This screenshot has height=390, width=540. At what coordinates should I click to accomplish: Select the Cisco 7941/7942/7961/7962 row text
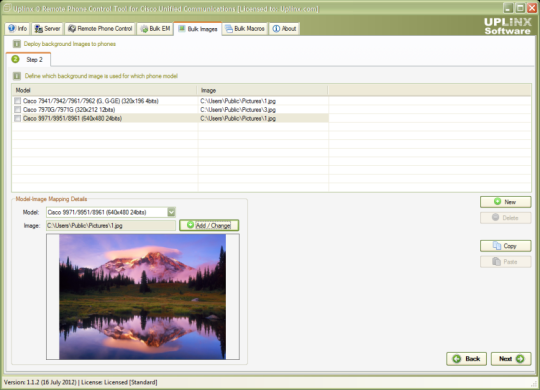point(91,101)
